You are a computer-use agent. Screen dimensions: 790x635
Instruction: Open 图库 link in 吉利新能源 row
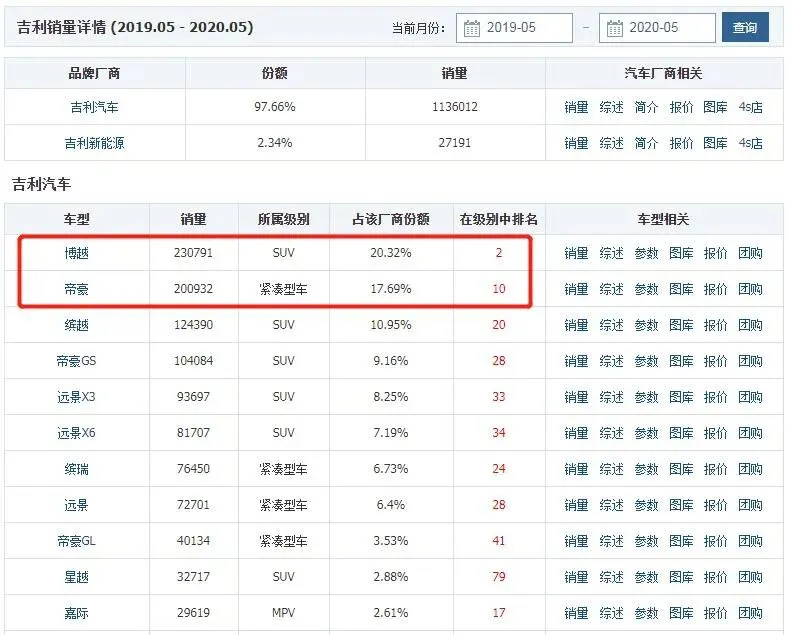tap(715, 143)
